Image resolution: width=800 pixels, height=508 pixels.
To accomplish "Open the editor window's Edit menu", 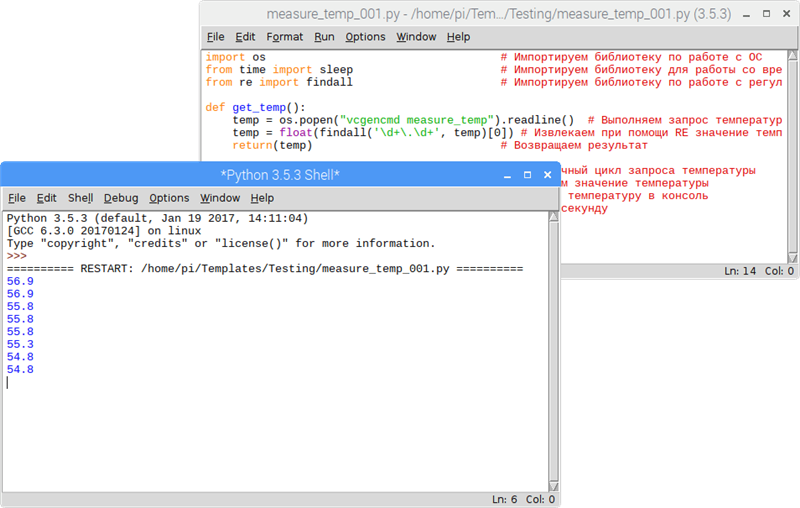I will coord(245,37).
